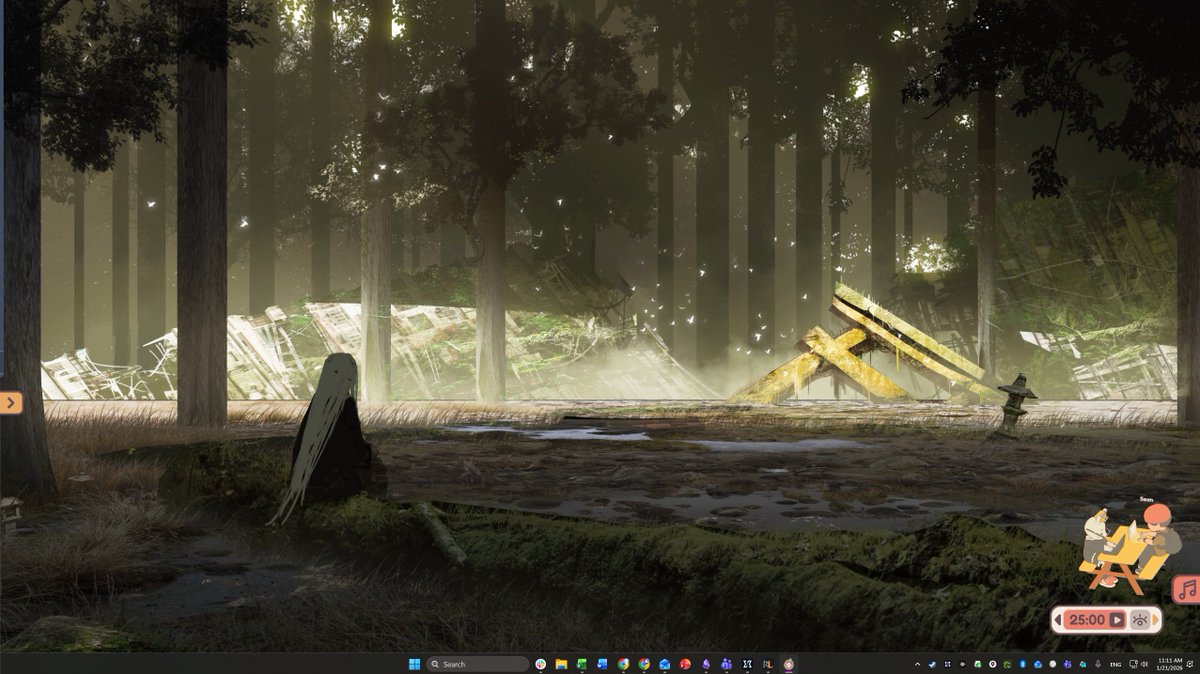
Task: Open network settings from tray icon
Action: click(1133, 664)
